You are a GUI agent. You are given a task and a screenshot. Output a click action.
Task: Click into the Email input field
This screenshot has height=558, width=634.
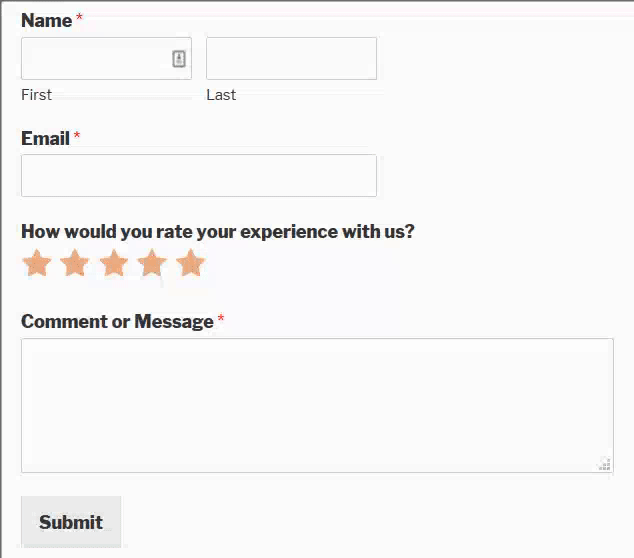199,175
